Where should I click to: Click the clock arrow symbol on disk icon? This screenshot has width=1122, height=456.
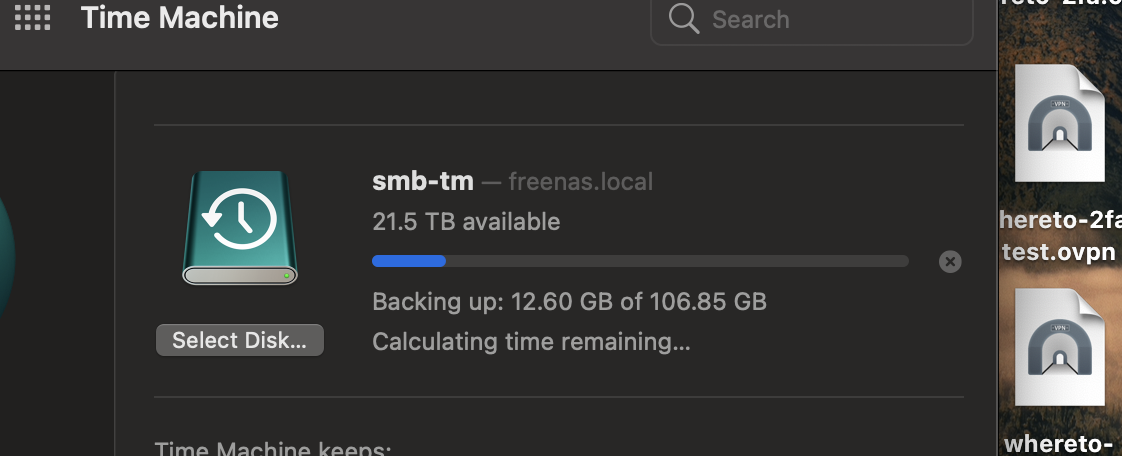(239, 218)
